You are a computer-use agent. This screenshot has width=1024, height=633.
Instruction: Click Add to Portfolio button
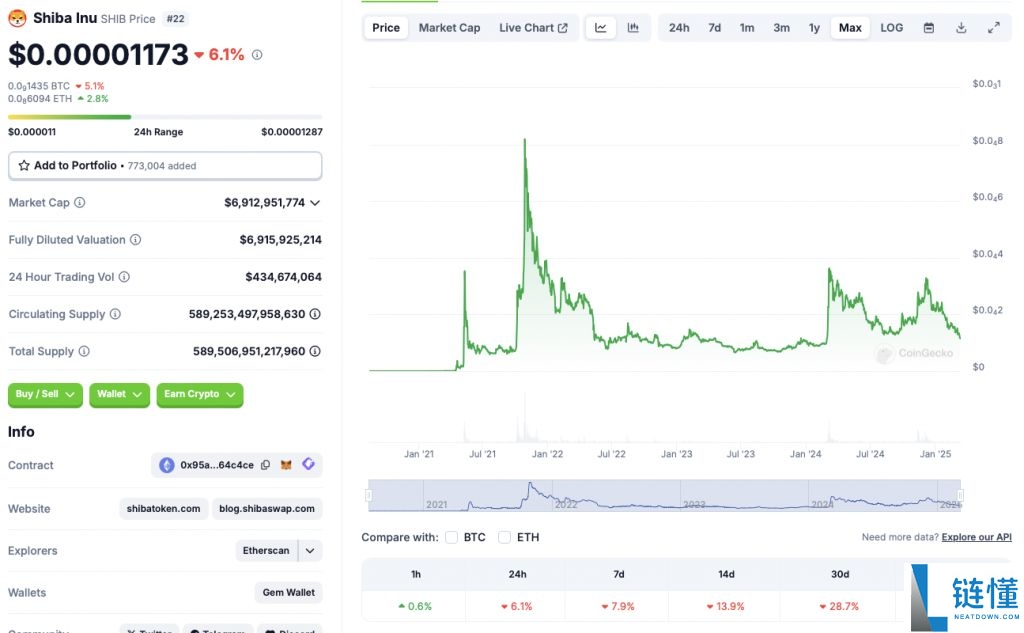pos(165,166)
